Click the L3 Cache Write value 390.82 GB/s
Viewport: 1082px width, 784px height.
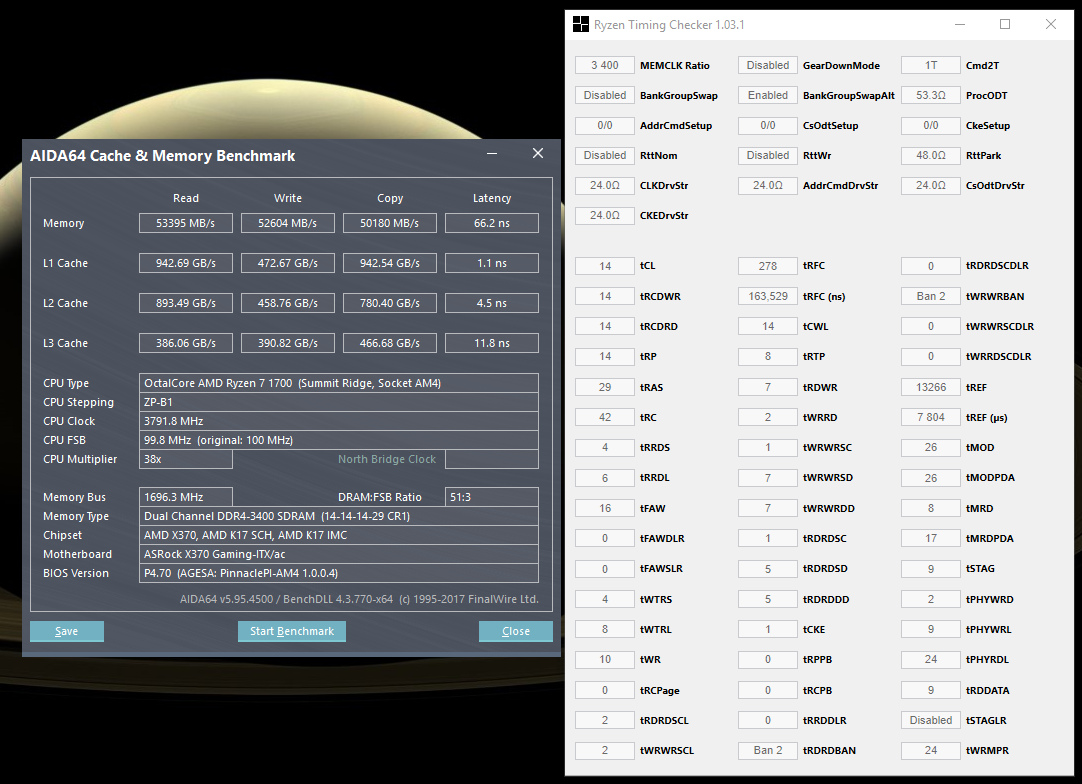(288, 343)
